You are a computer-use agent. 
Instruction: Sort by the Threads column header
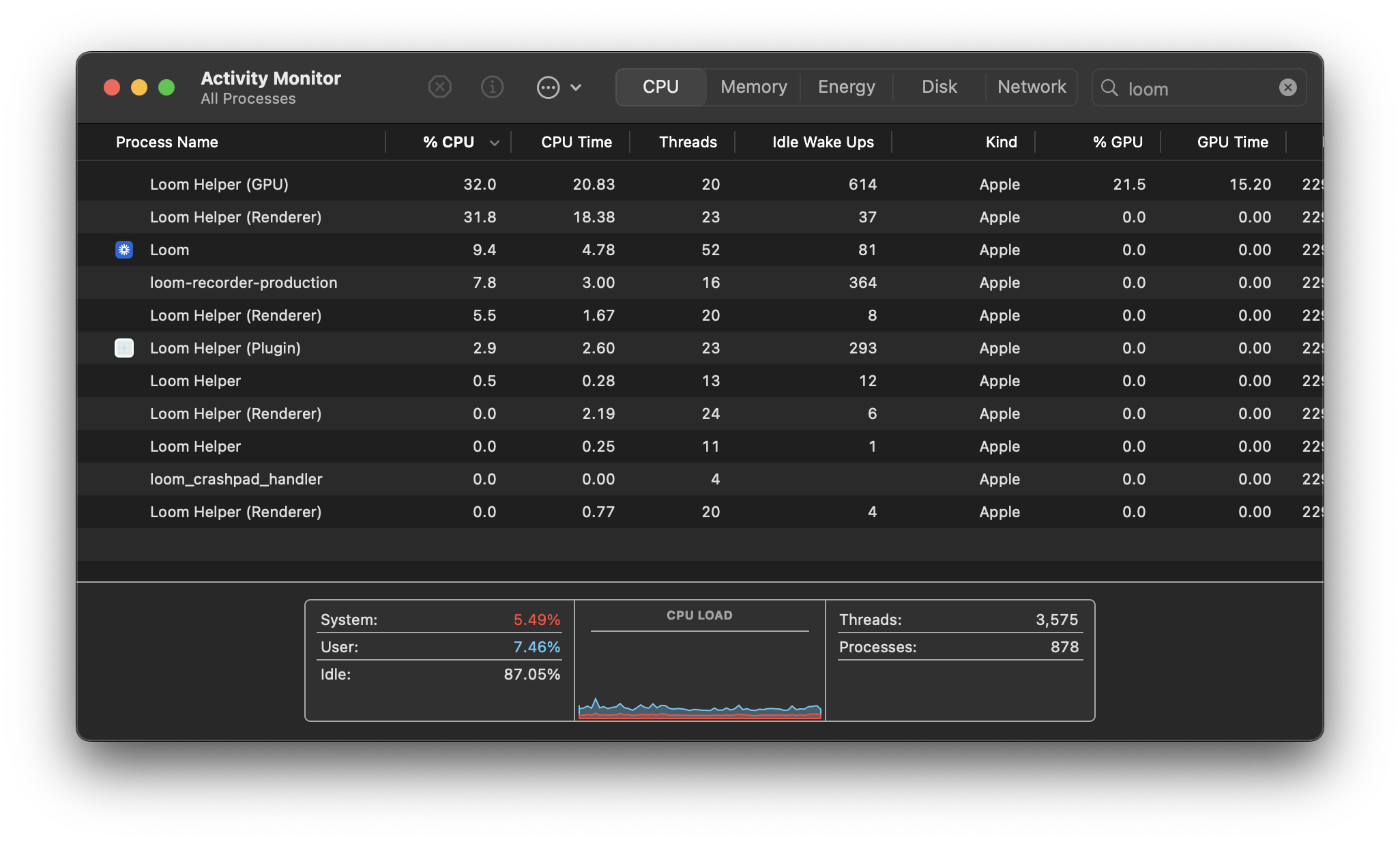(x=687, y=143)
